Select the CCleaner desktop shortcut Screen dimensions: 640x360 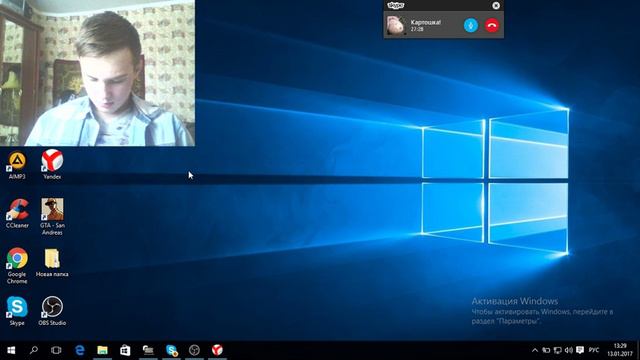[x=17, y=213]
